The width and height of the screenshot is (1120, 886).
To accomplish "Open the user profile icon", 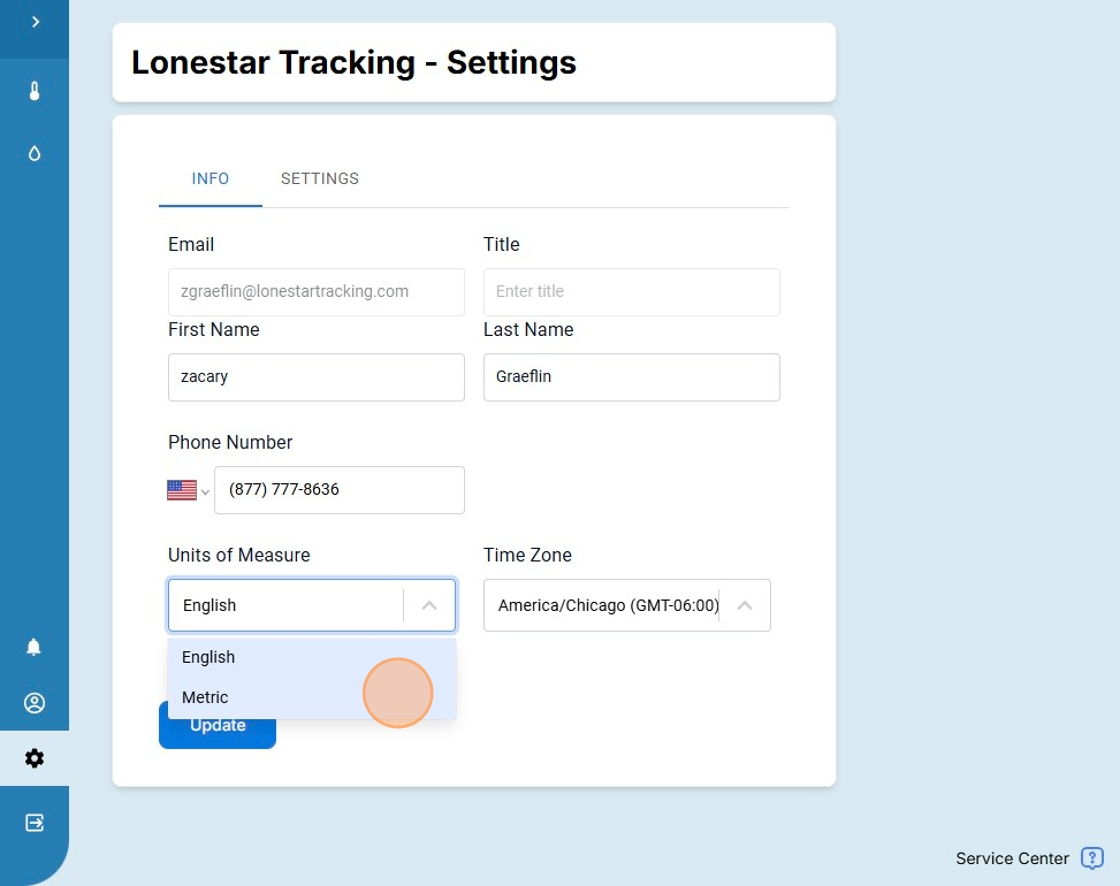I will click(34, 703).
